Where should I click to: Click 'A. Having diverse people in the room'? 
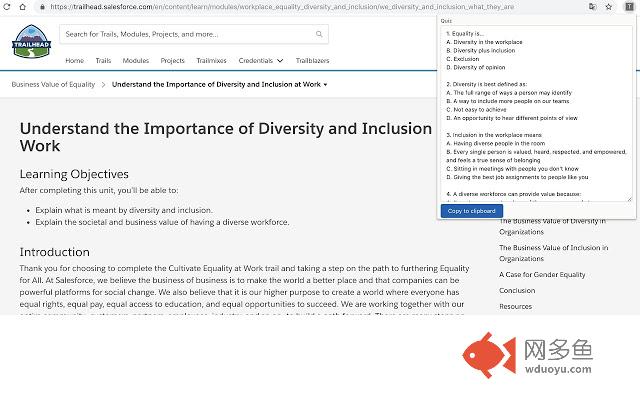tap(496, 143)
